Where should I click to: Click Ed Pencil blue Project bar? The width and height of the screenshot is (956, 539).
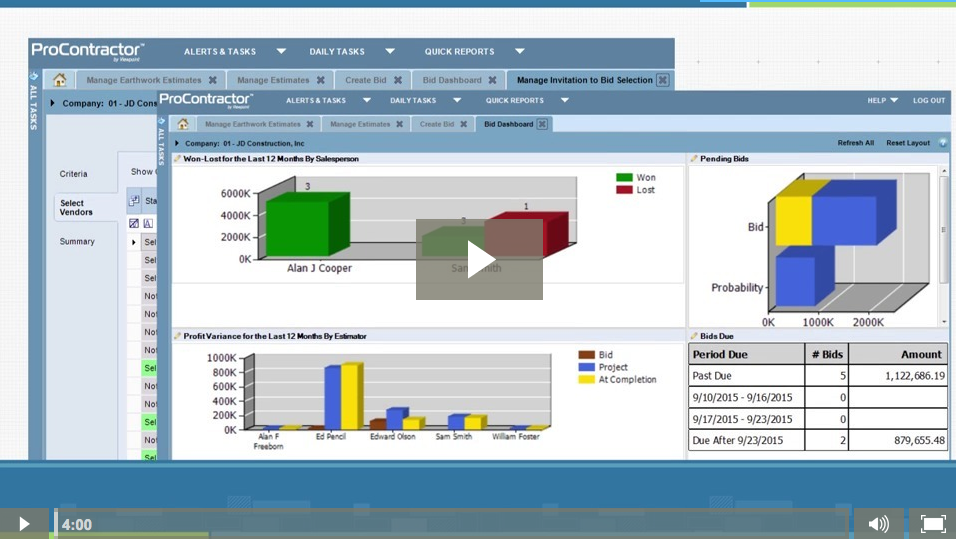coord(332,398)
